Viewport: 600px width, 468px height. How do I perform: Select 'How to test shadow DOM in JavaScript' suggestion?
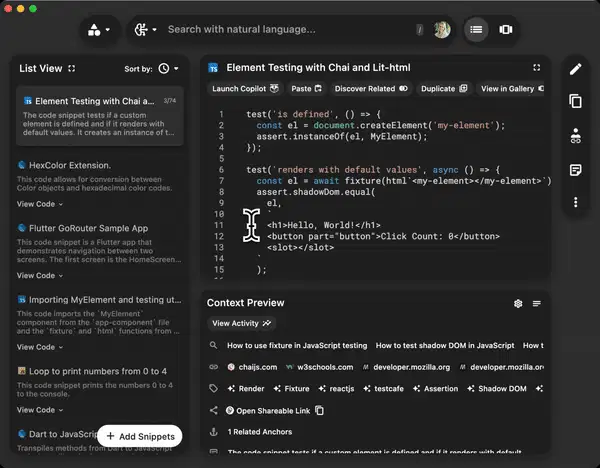click(x=445, y=346)
